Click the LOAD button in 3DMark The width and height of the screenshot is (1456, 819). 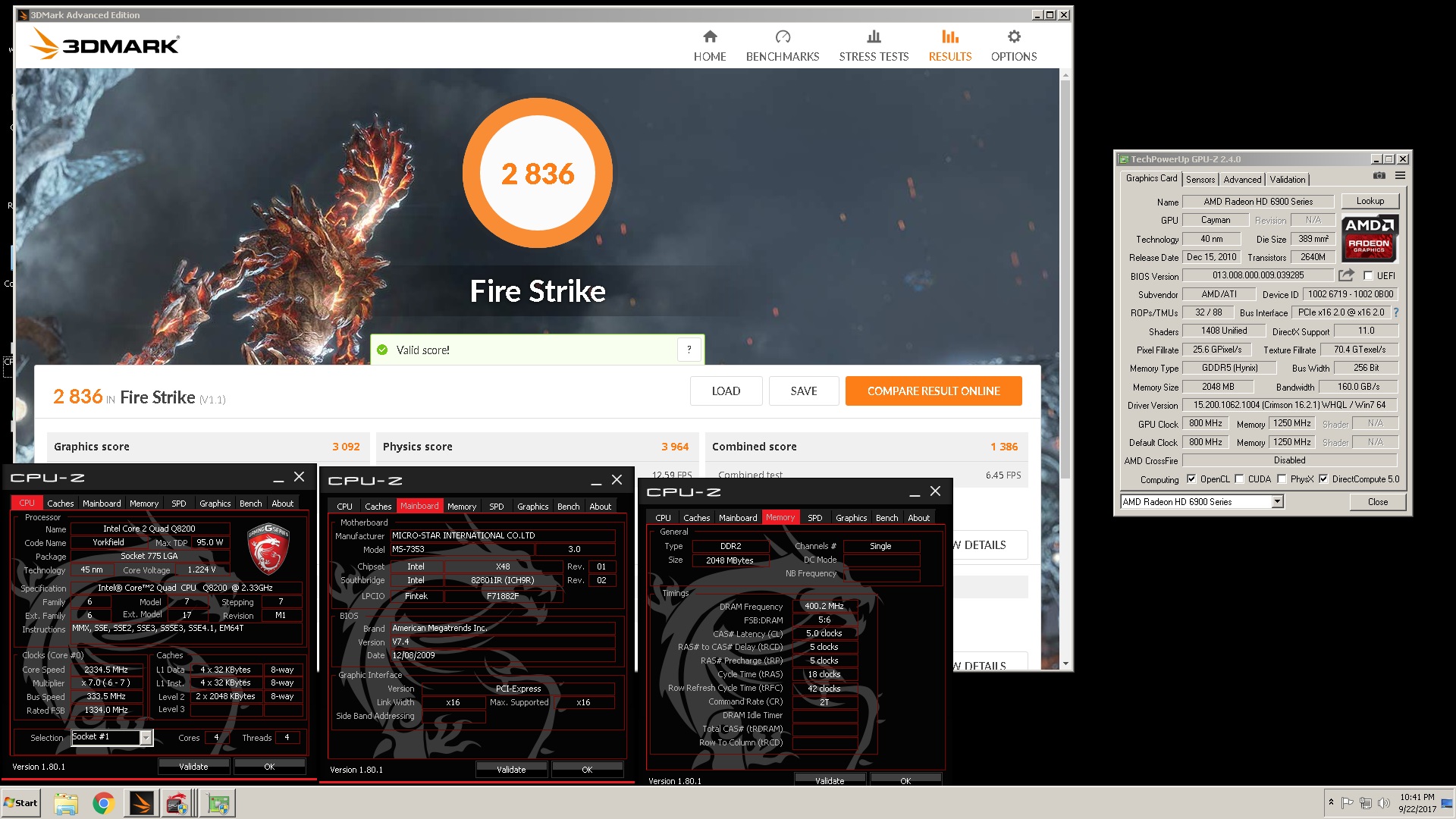pos(726,391)
